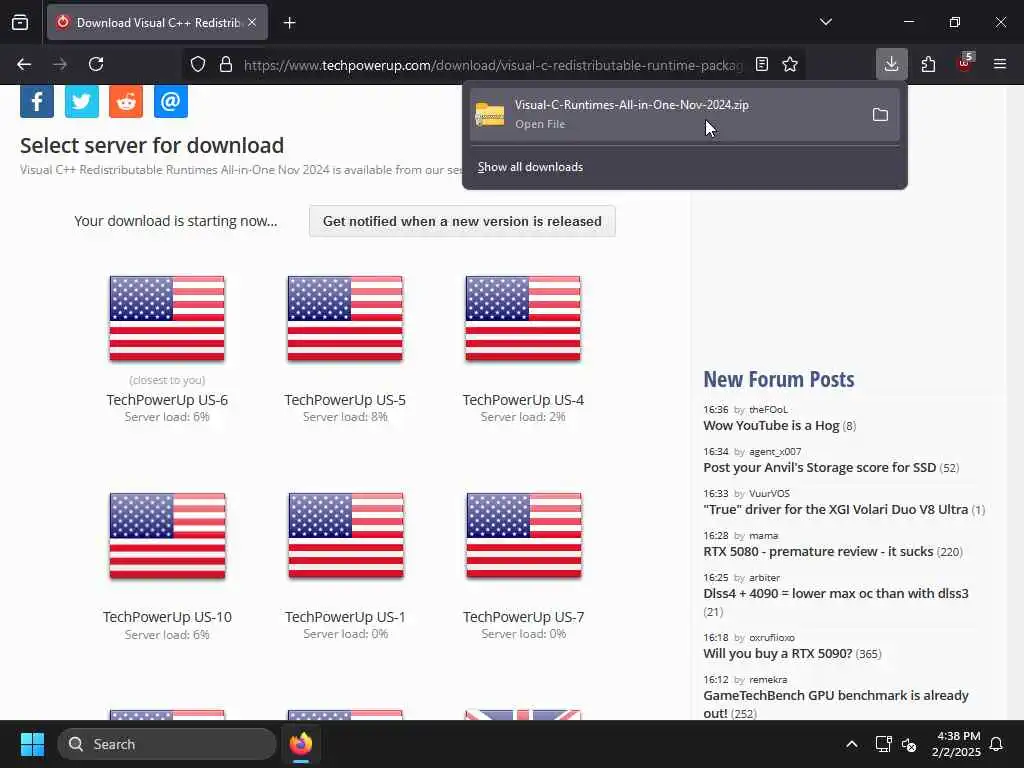
Task: Open Dlss4 + 4090 lower max oc thread
Action: click(x=836, y=594)
